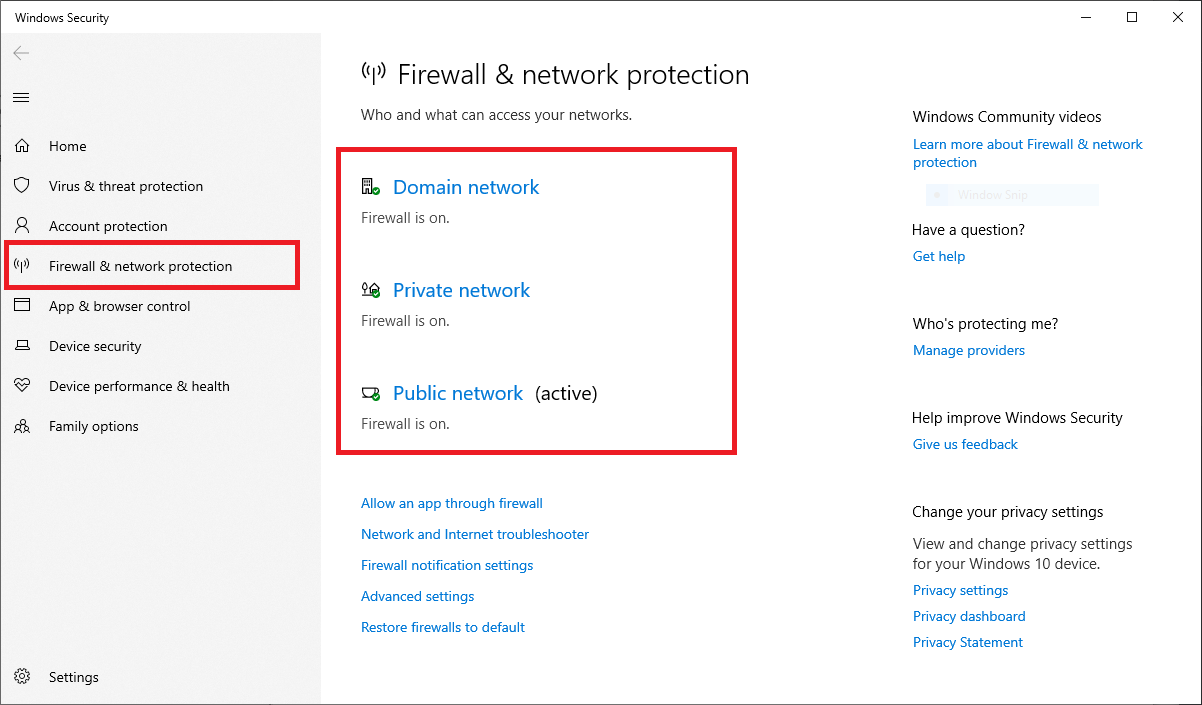Open the Privacy dashboard link
Image resolution: width=1202 pixels, height=705 pixels.
[x=969, y=616]
